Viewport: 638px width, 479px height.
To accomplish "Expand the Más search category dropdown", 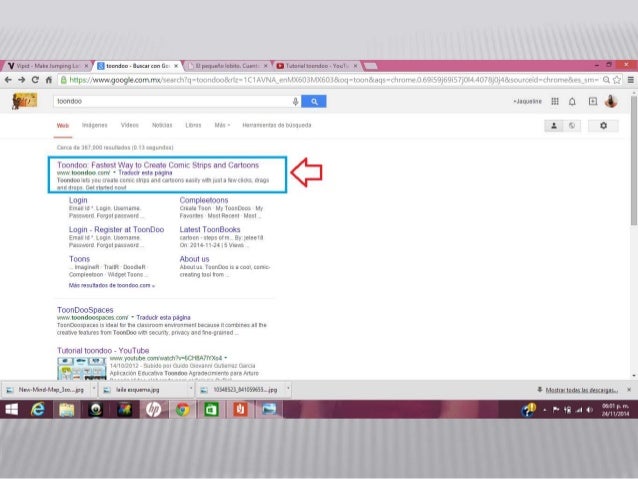I will [x=222, y=125].
